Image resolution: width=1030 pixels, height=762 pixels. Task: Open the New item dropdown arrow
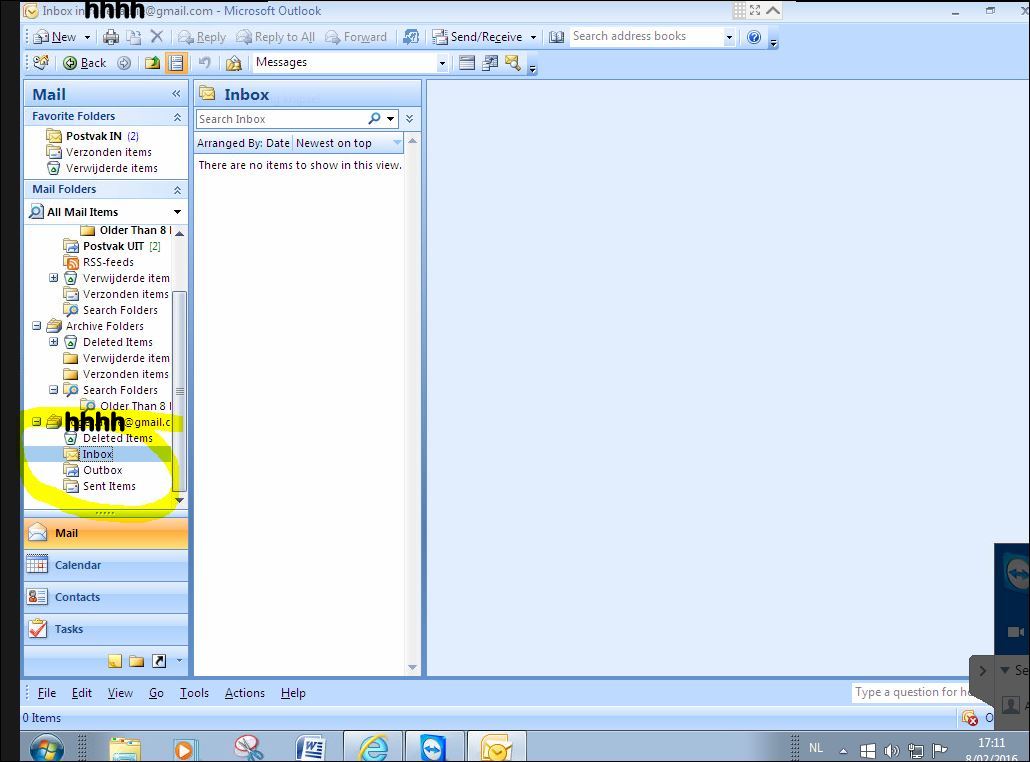coord(87,37)
